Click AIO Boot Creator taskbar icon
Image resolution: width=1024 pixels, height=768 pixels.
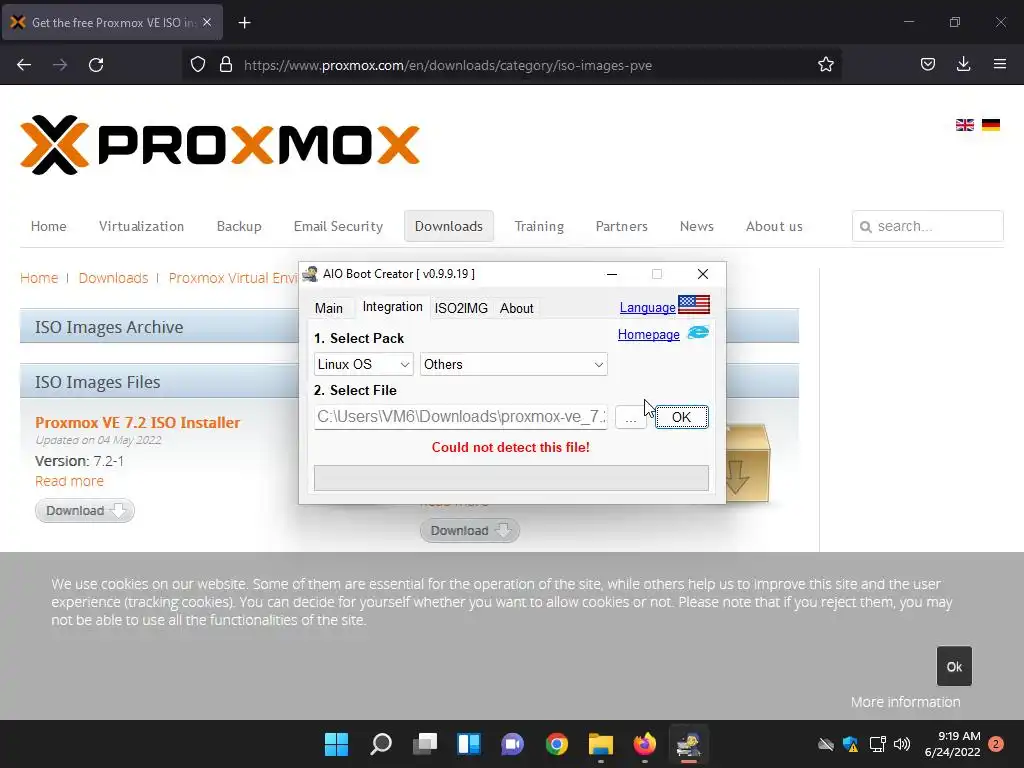pyautogui.click(x=688, y=744)
